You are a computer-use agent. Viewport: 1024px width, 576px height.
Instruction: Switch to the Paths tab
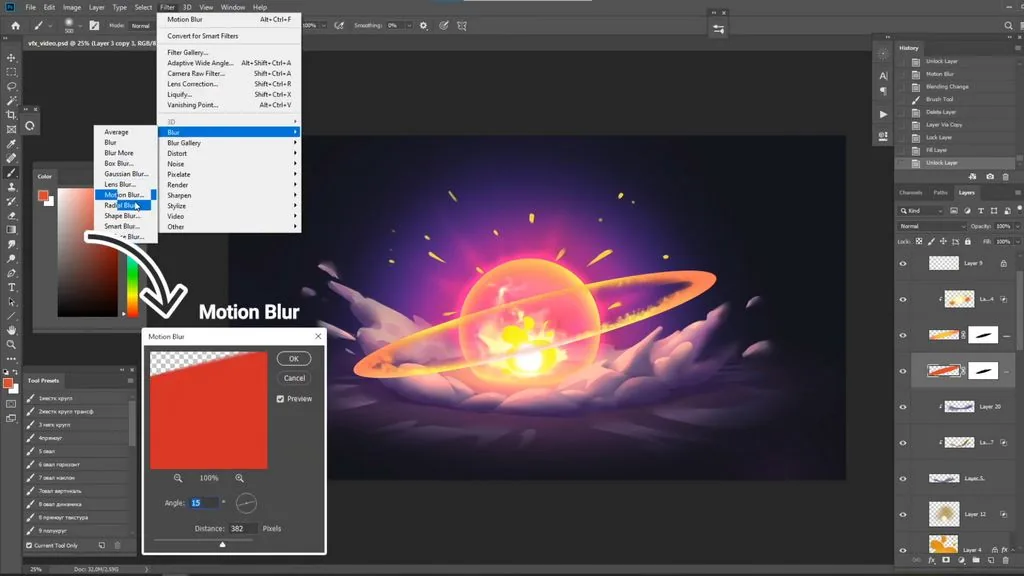[940, 193]
